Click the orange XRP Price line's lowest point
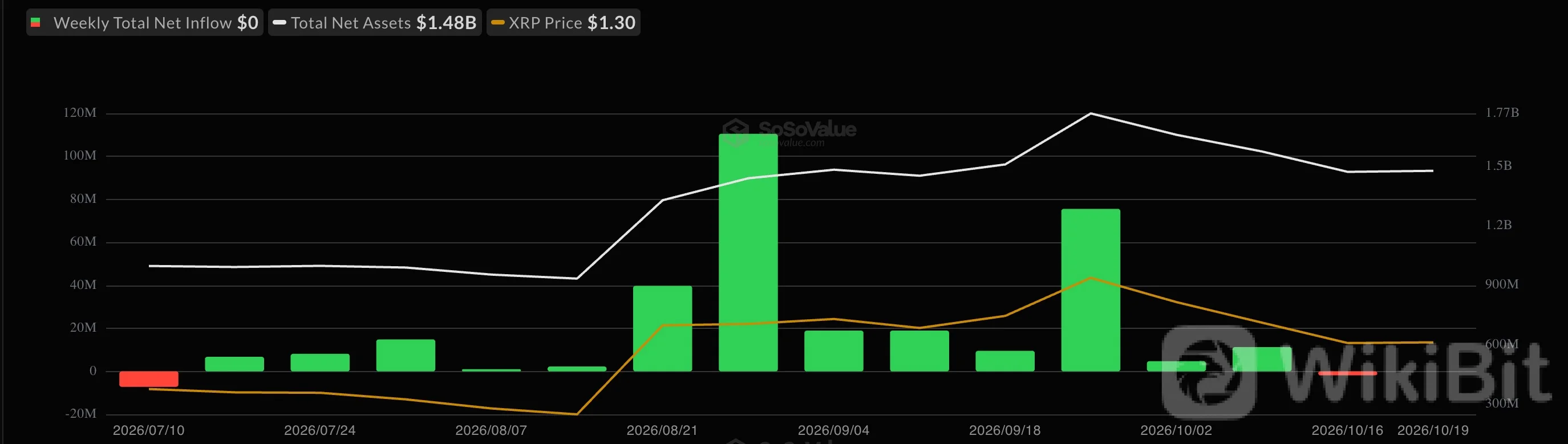The image size is (1568, 444). point(577,414)
